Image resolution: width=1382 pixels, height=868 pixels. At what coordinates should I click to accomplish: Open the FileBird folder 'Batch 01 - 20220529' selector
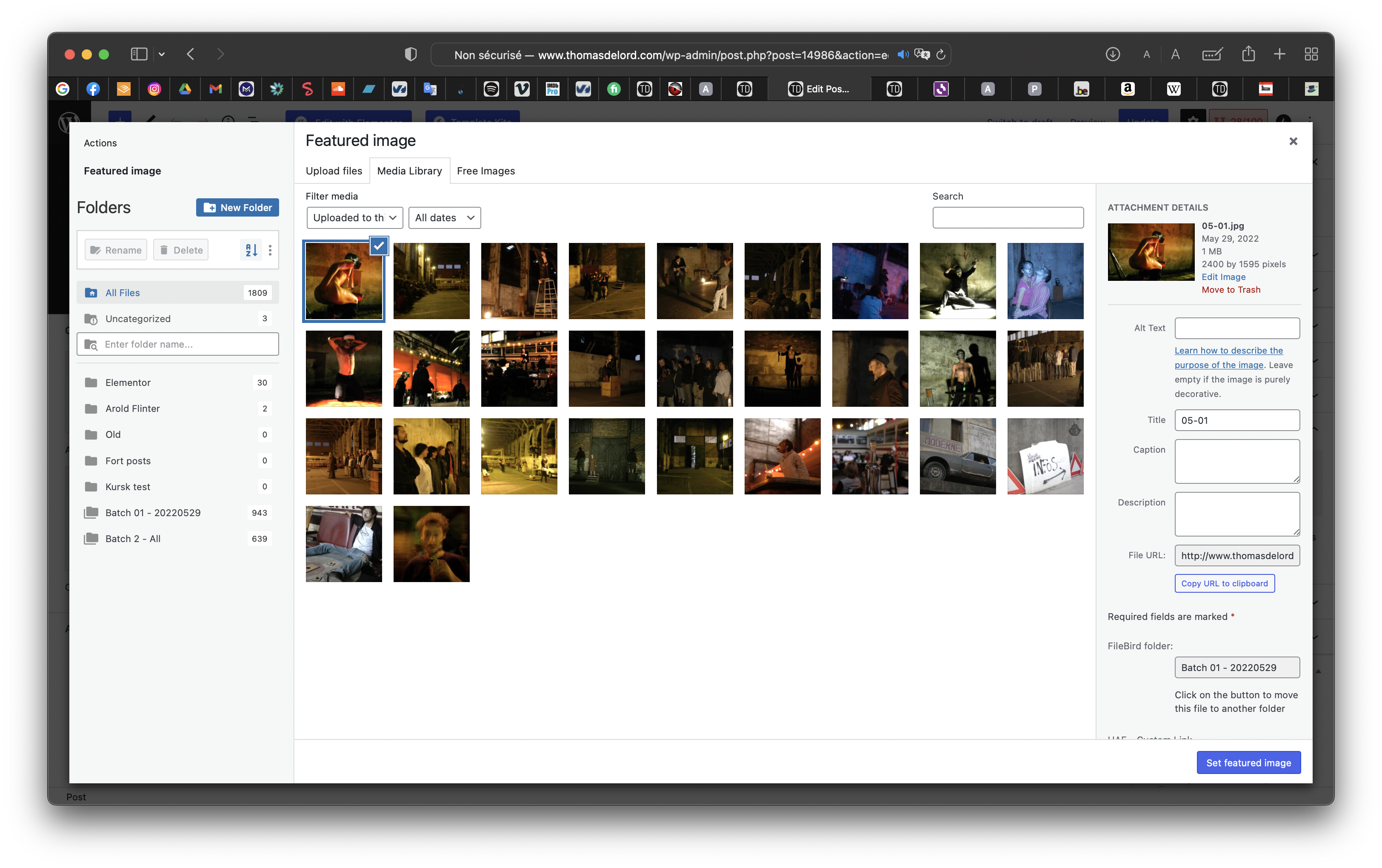[1237, 668]
